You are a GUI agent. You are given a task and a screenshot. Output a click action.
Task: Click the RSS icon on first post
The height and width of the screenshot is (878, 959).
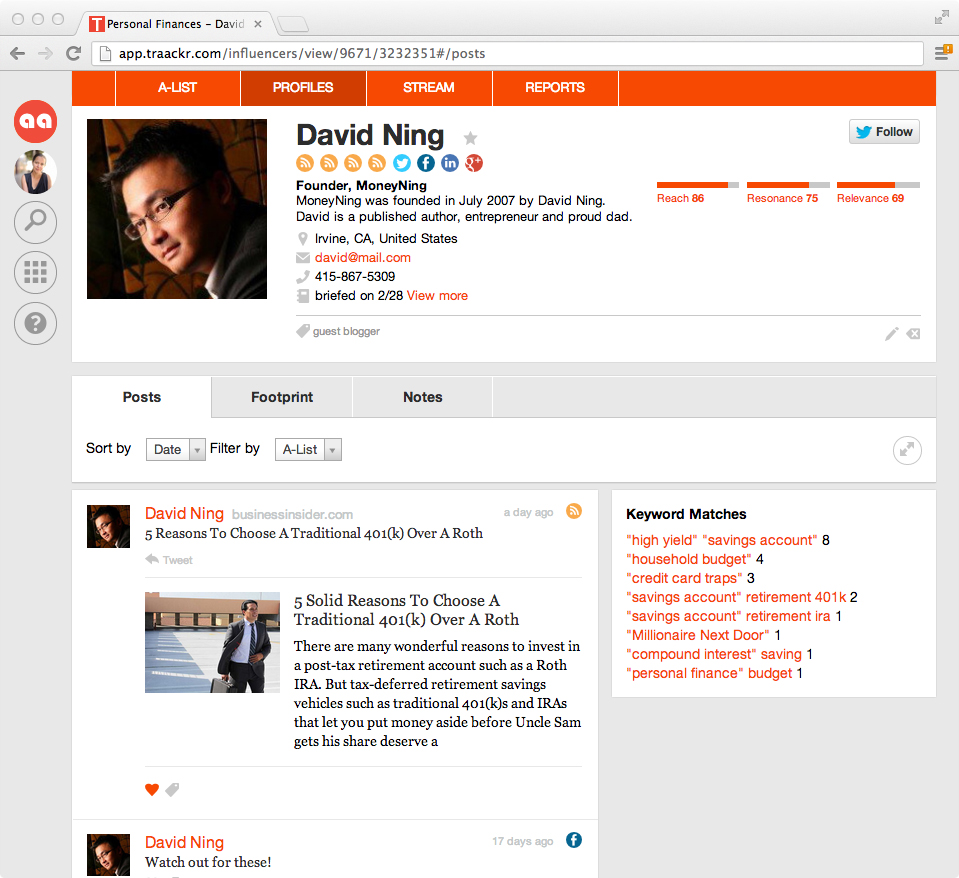tap(574, 511)
